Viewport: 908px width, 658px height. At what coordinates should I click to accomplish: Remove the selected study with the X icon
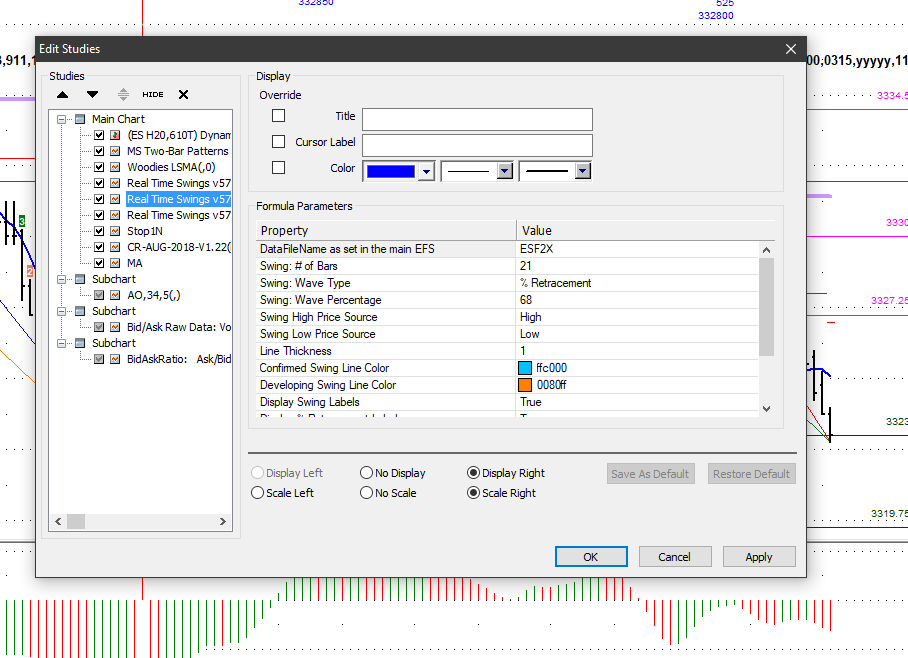point(183,94)
